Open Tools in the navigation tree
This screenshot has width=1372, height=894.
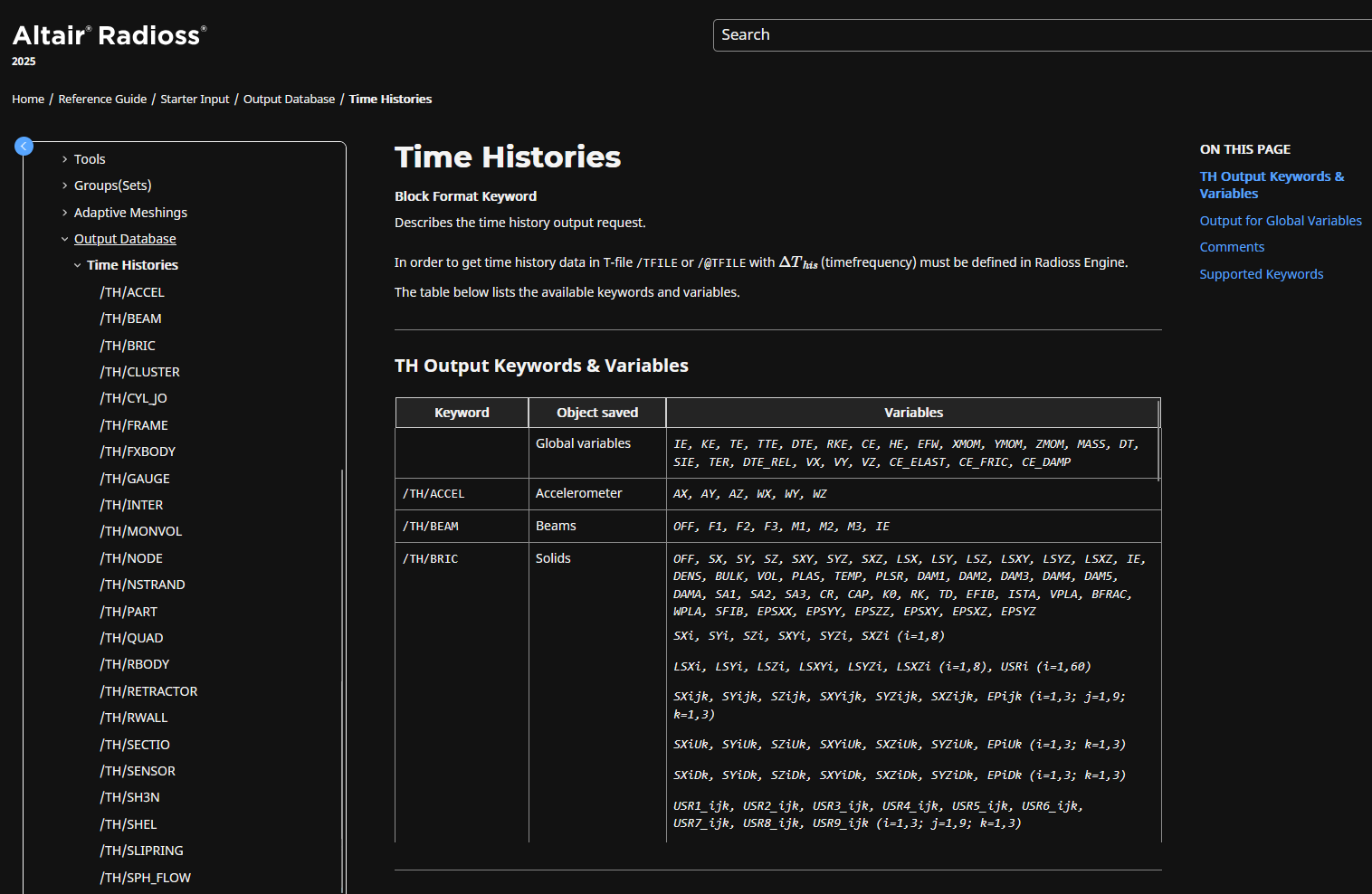click(90, 159)
